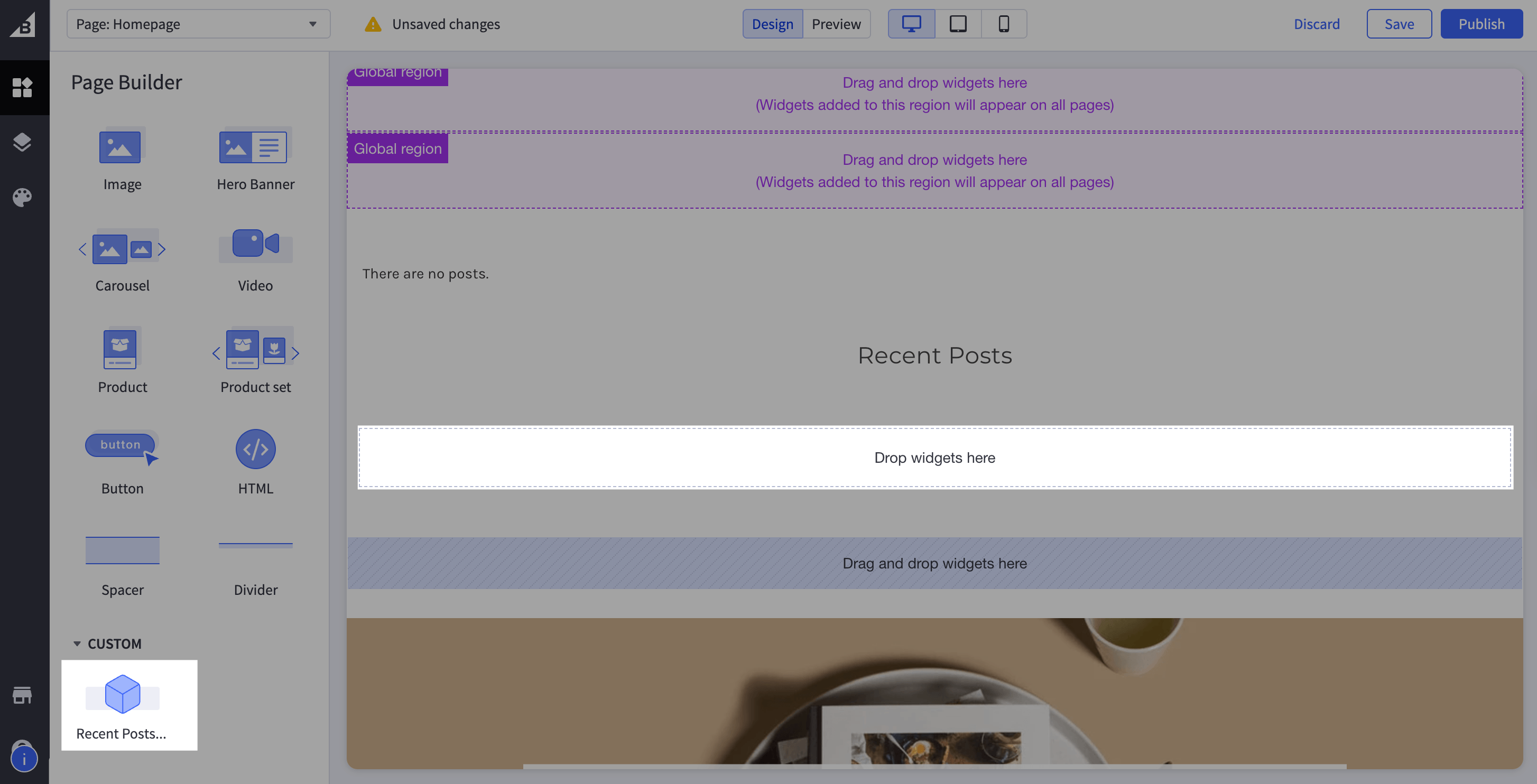Image resolution: width=1537 pixels, height=784 pixels.
Task: Open the layers panel in the sidebar
Action: coord(23,142)
